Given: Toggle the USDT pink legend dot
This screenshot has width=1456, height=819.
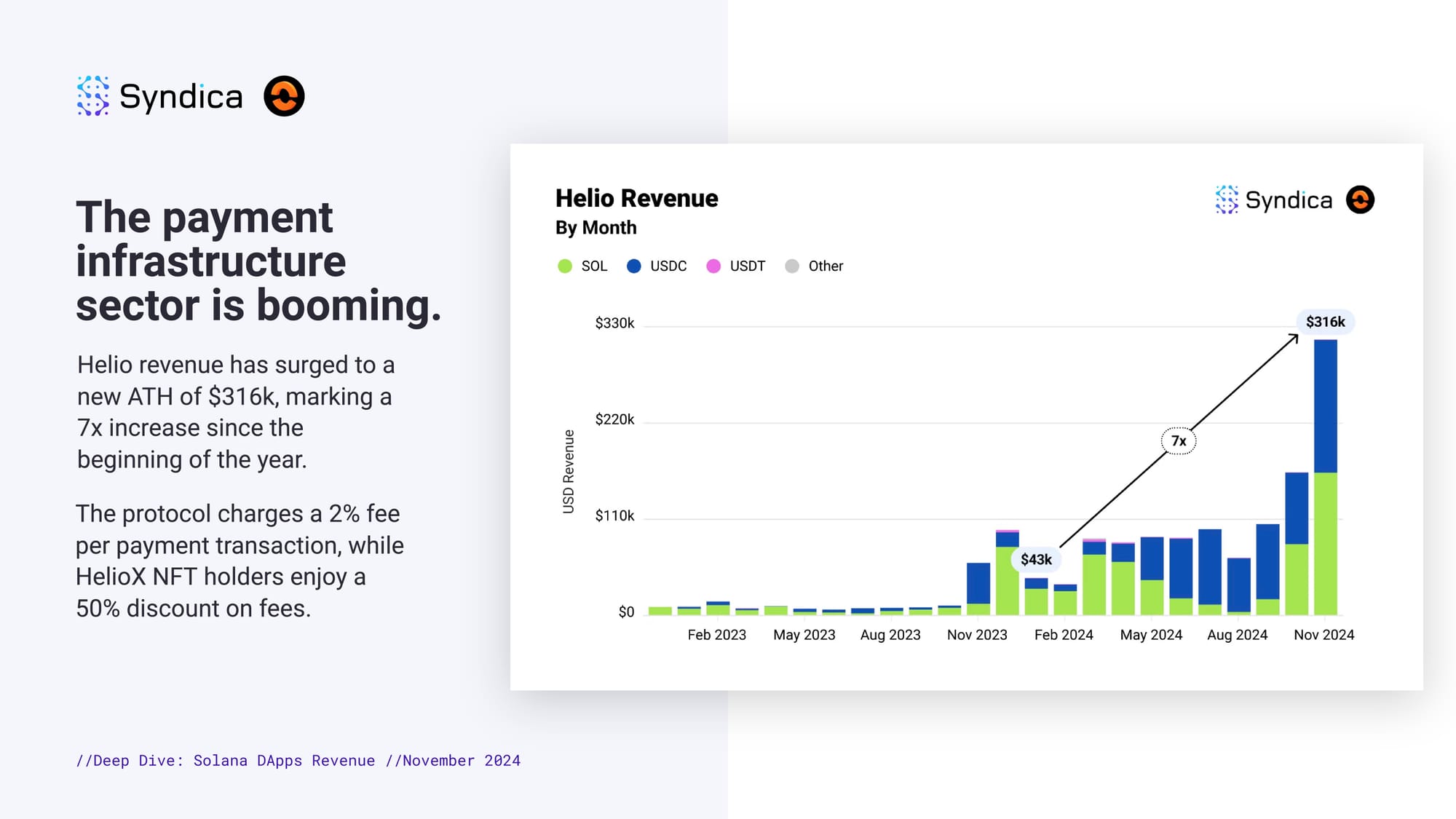Looking at the screenshot, I should click(x=713, y=266).
